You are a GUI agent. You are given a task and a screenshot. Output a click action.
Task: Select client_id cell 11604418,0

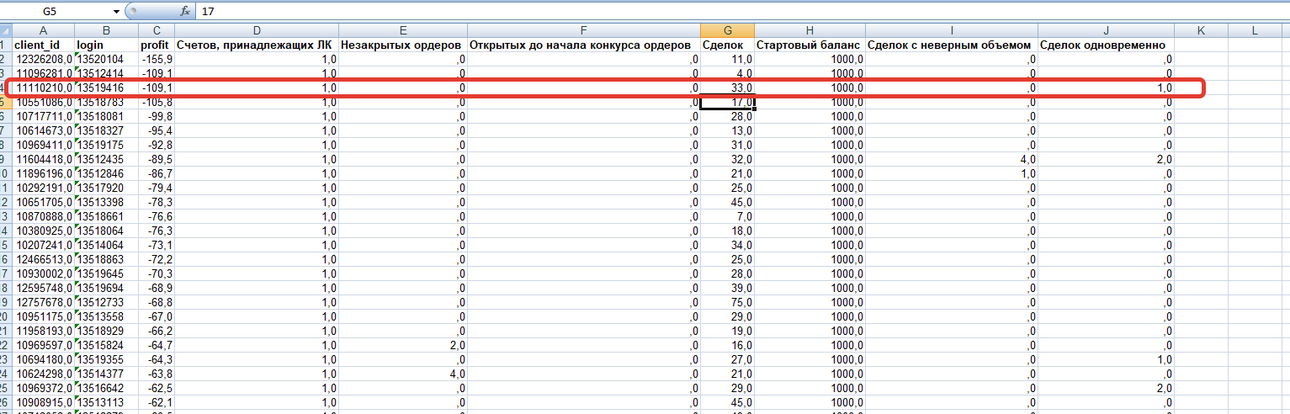point(42,159)
